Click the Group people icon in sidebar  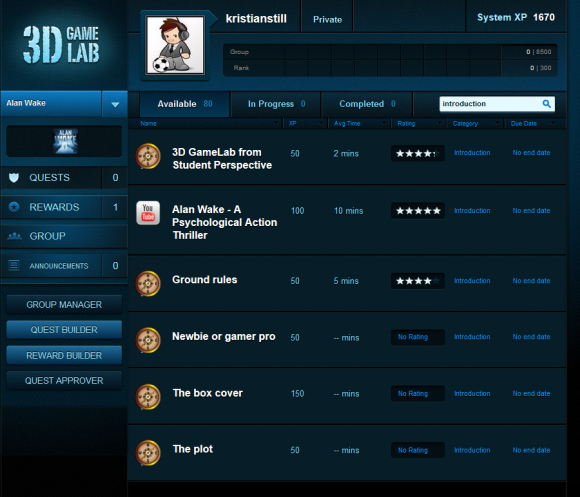click(14, 236)
